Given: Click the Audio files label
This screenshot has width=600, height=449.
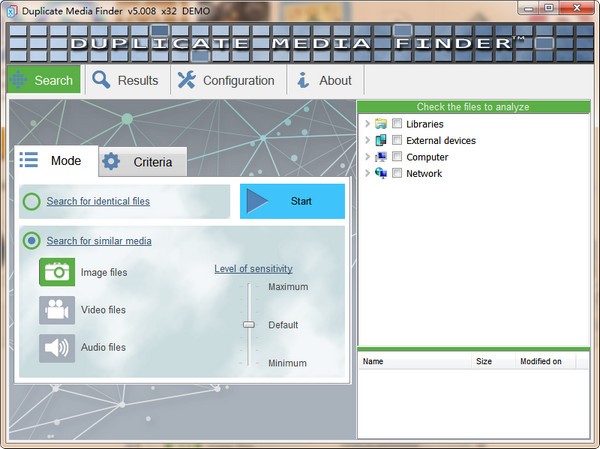Looking at the screenshot, I should pyautogui.click(x=103, y=347).
